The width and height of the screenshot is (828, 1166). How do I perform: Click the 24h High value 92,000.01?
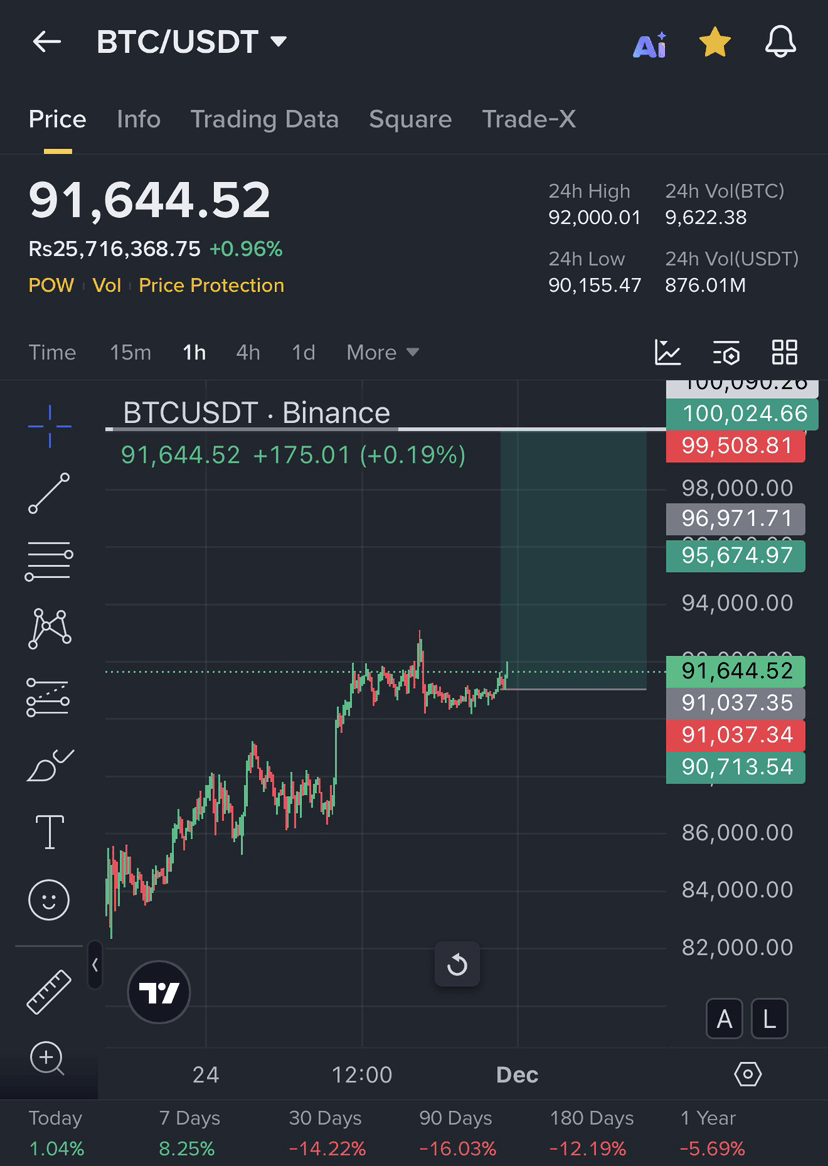[x=594, y=218]
